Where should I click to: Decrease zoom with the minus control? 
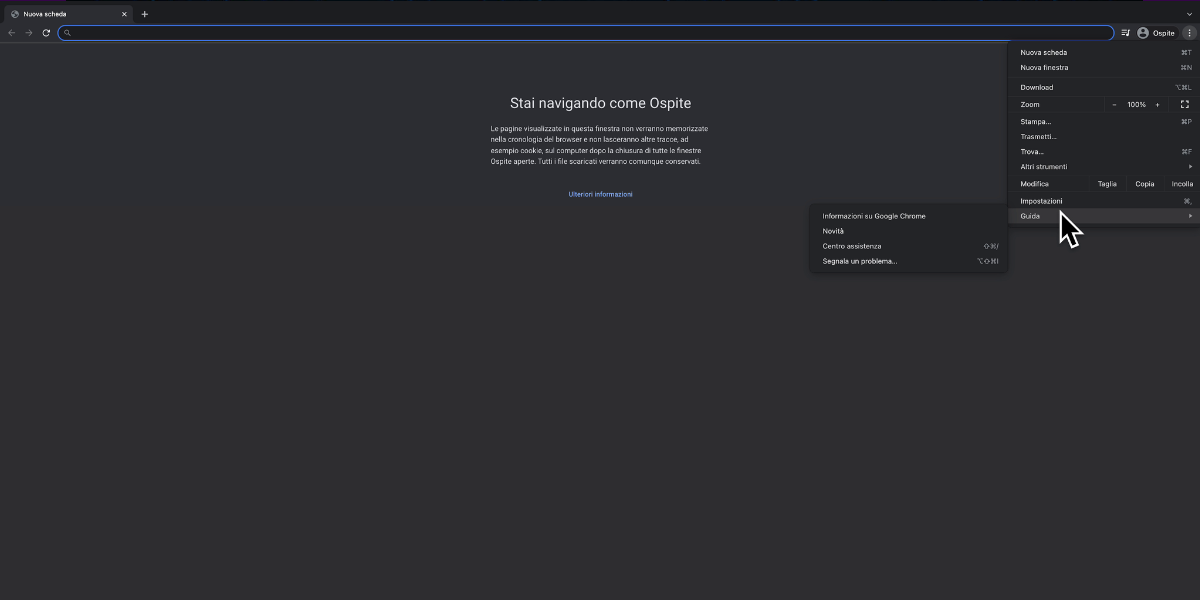1114,104
